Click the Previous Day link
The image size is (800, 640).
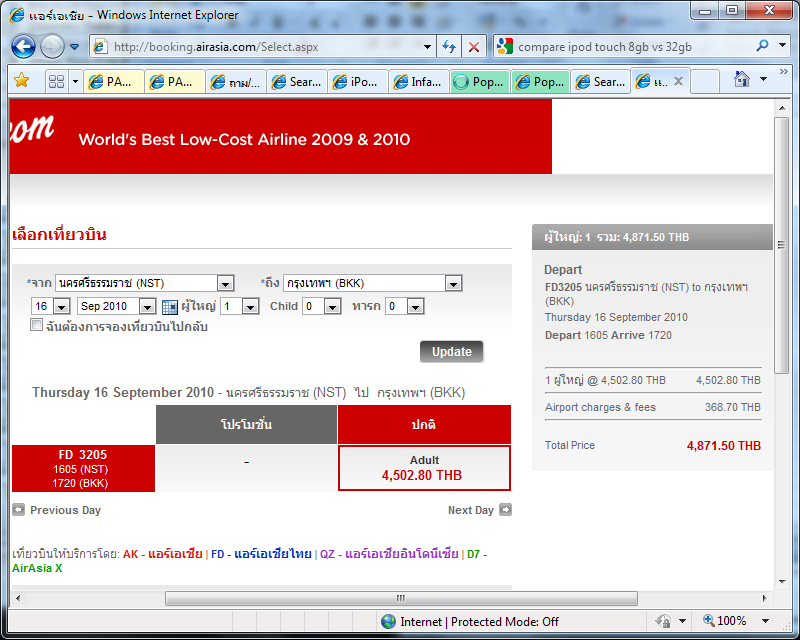(x=65, y=510)
